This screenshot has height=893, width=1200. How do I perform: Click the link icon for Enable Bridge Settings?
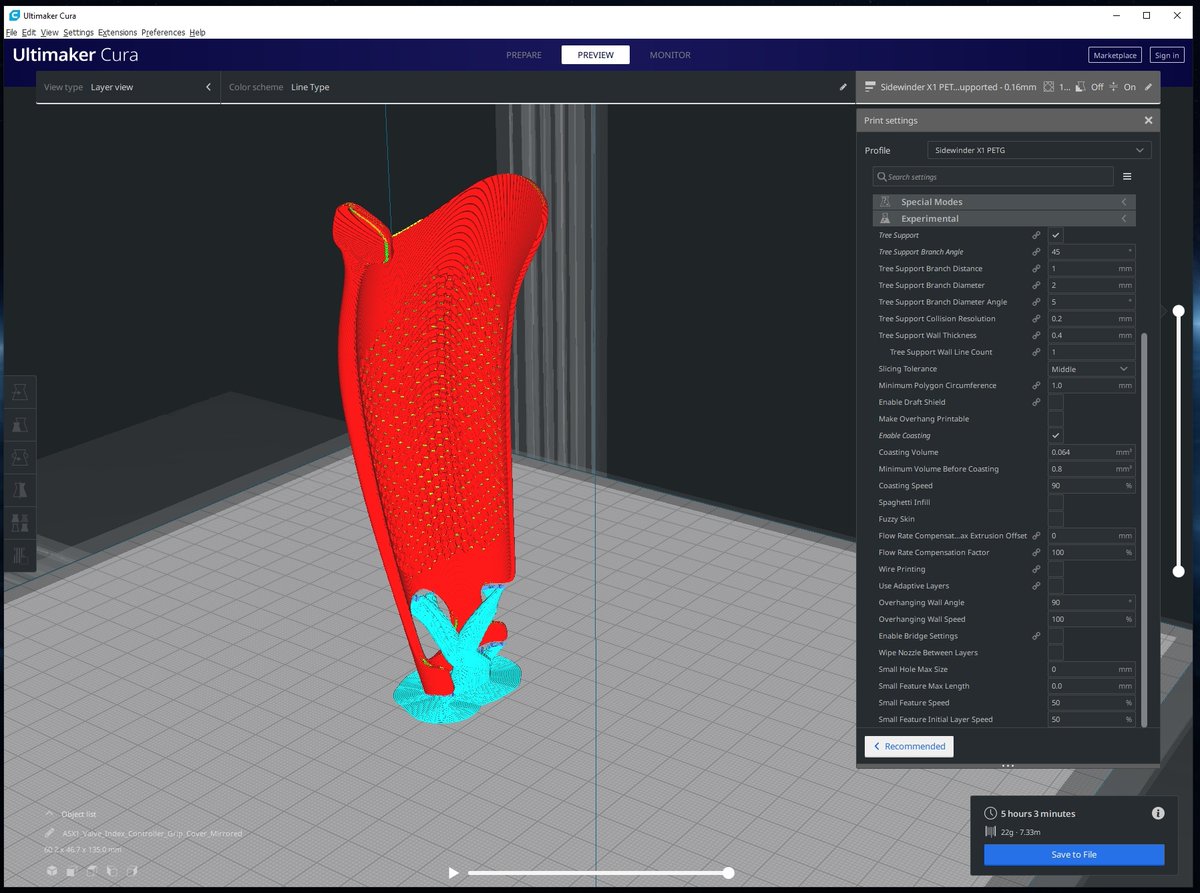1036,636
